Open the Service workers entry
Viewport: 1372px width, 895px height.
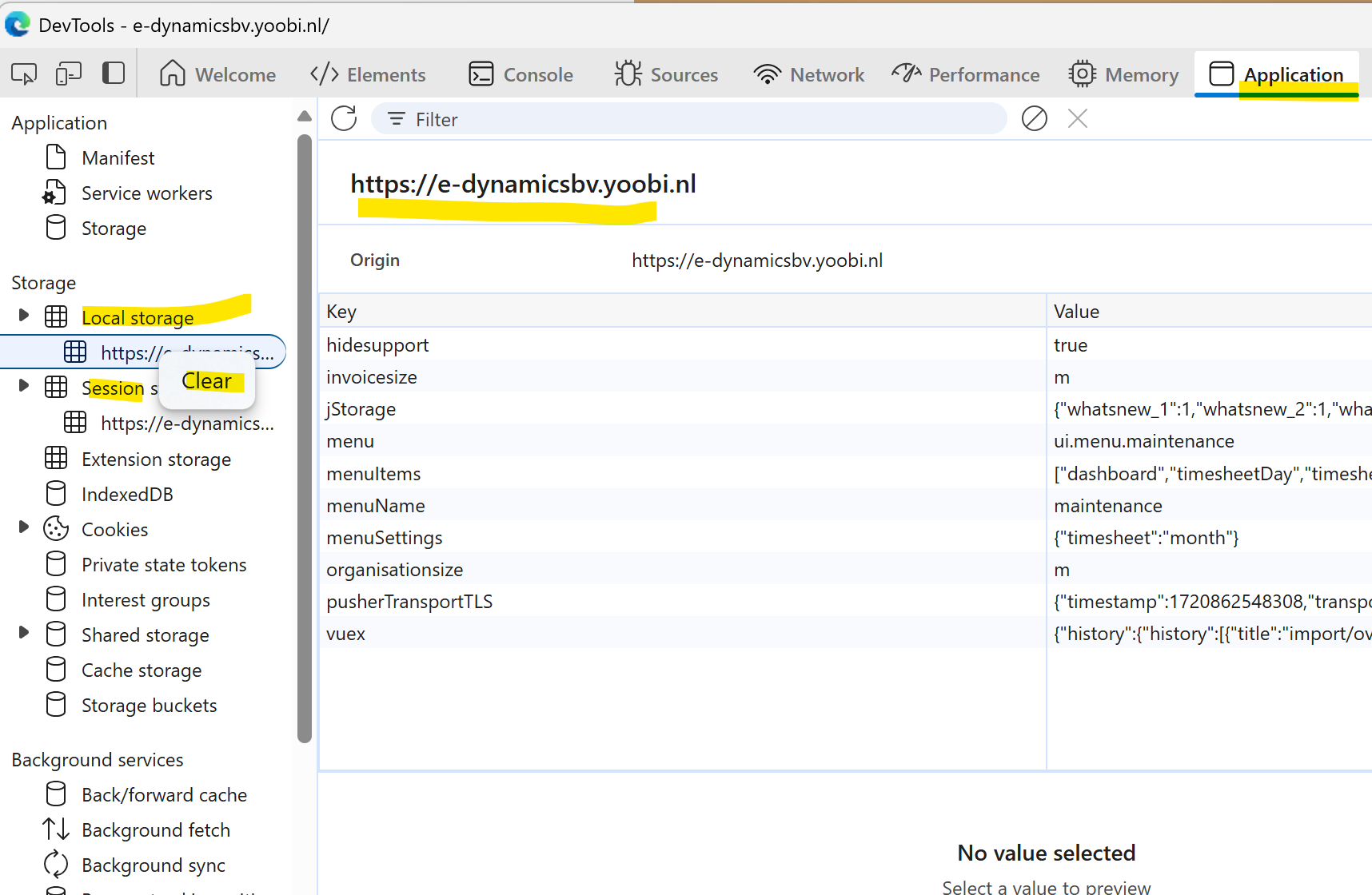coord(147,193)
